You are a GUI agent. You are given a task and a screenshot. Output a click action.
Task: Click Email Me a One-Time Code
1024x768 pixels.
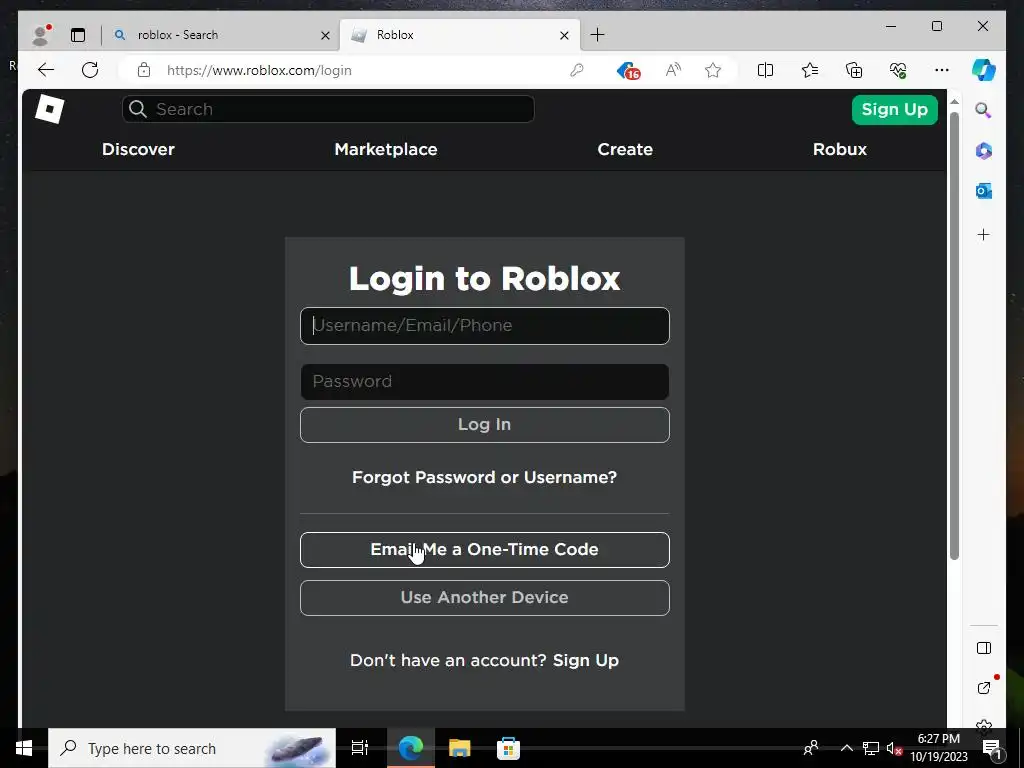485,550
